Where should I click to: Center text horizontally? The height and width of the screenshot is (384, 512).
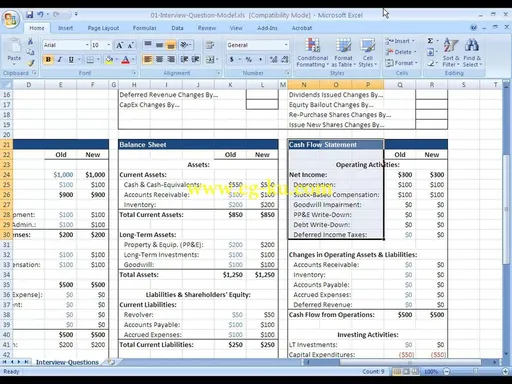click(159, 60)
